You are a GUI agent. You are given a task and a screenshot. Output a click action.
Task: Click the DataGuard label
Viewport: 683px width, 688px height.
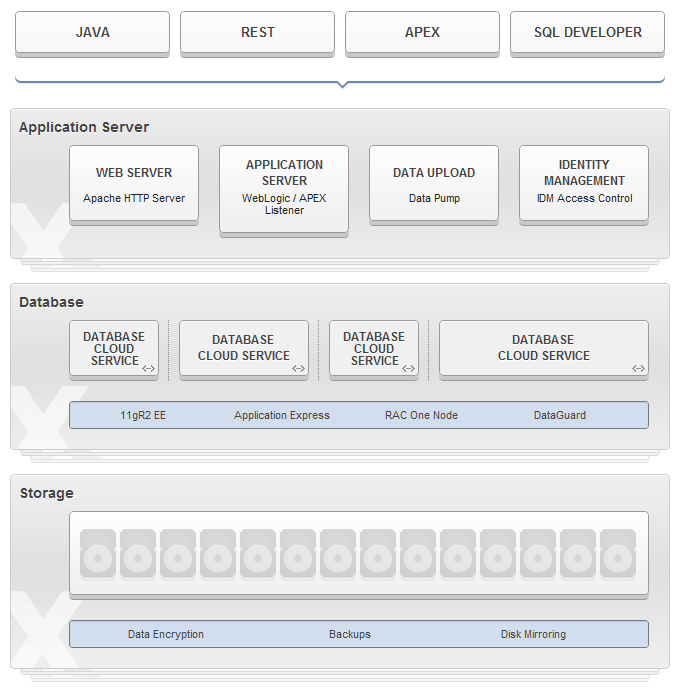560,415
